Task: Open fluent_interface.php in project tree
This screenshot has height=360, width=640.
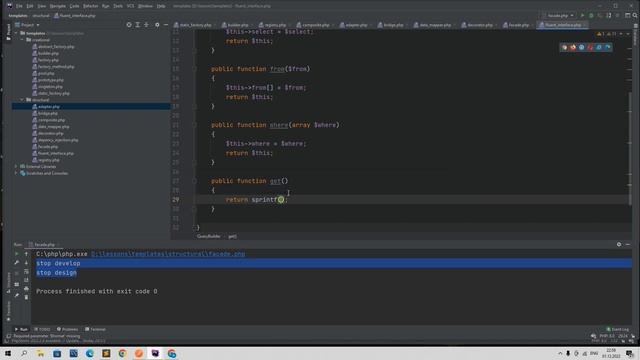Action: tap(53, 153)
